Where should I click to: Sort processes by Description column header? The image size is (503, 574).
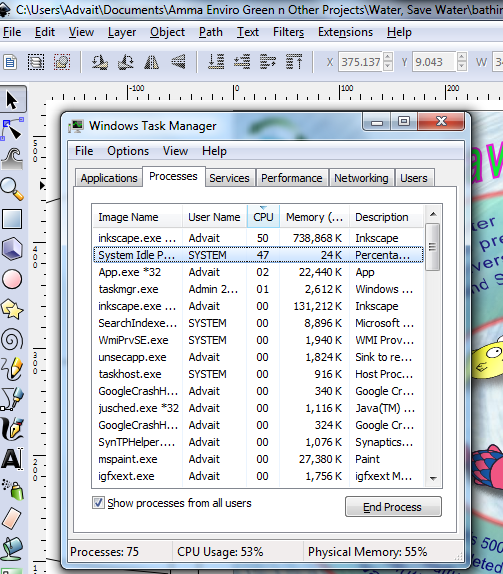(386, 217)
